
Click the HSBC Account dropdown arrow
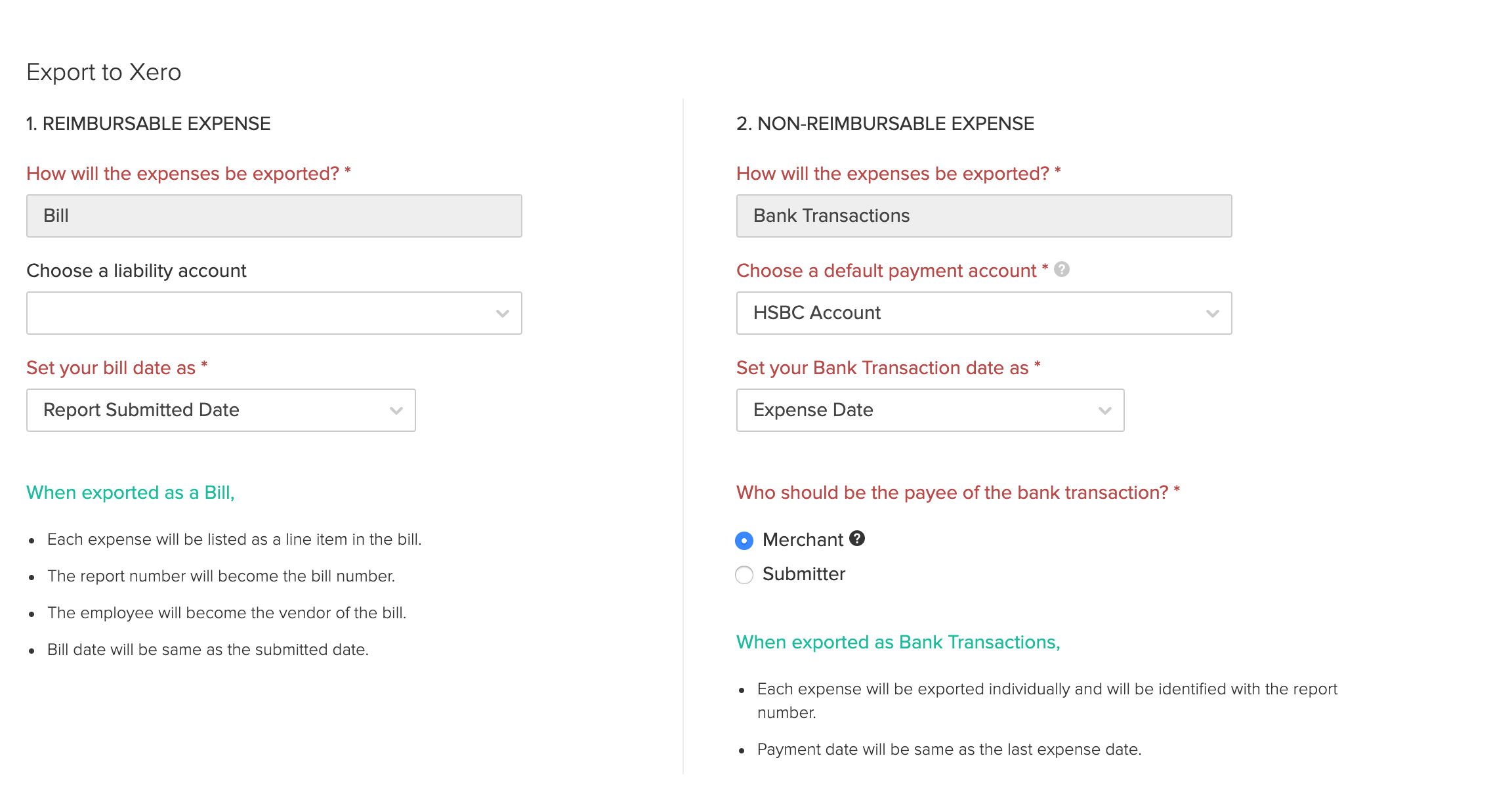1212,313
